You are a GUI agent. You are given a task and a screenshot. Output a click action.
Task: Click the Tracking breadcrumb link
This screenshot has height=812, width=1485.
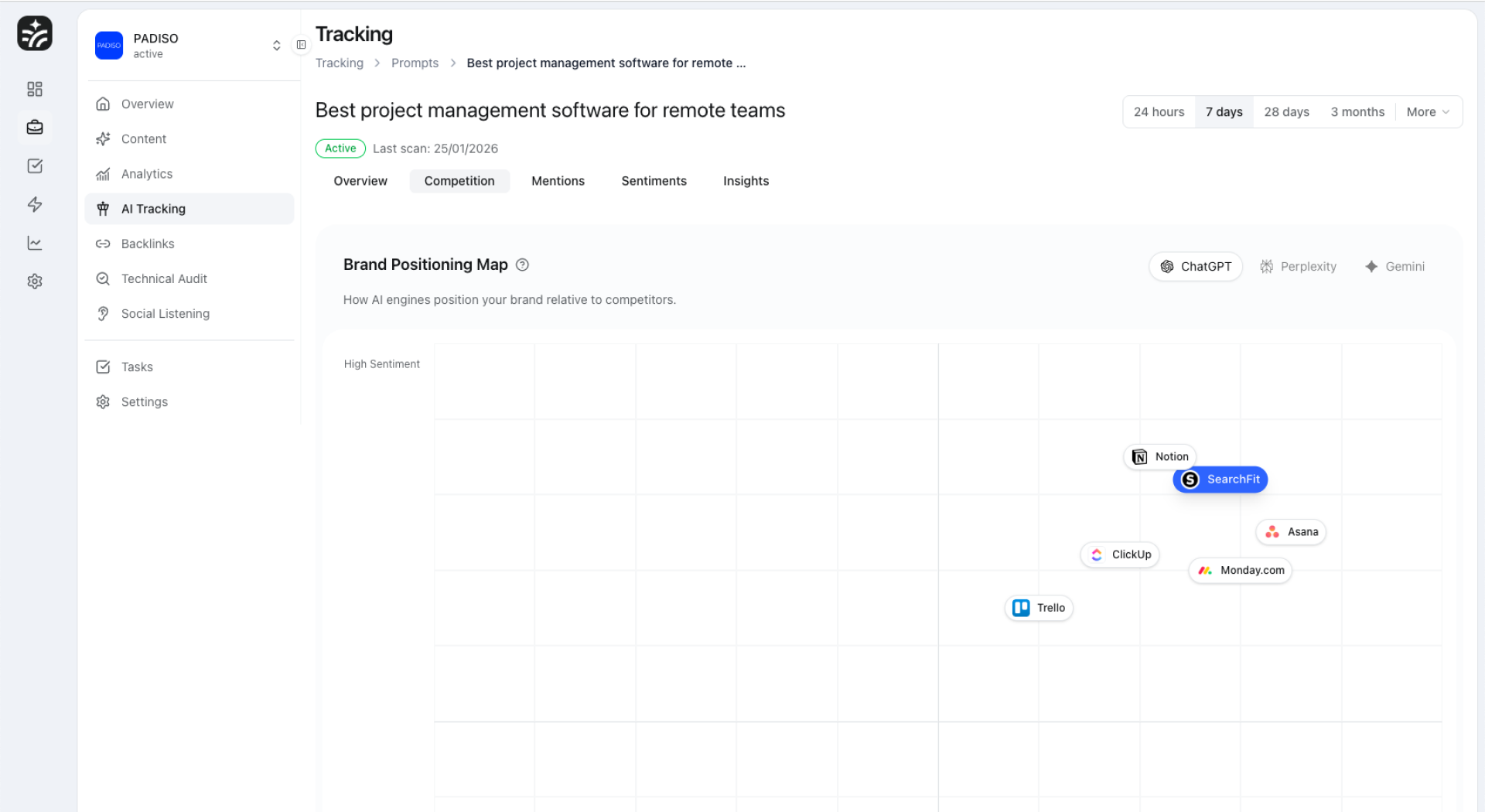click(x=339, y=63)
